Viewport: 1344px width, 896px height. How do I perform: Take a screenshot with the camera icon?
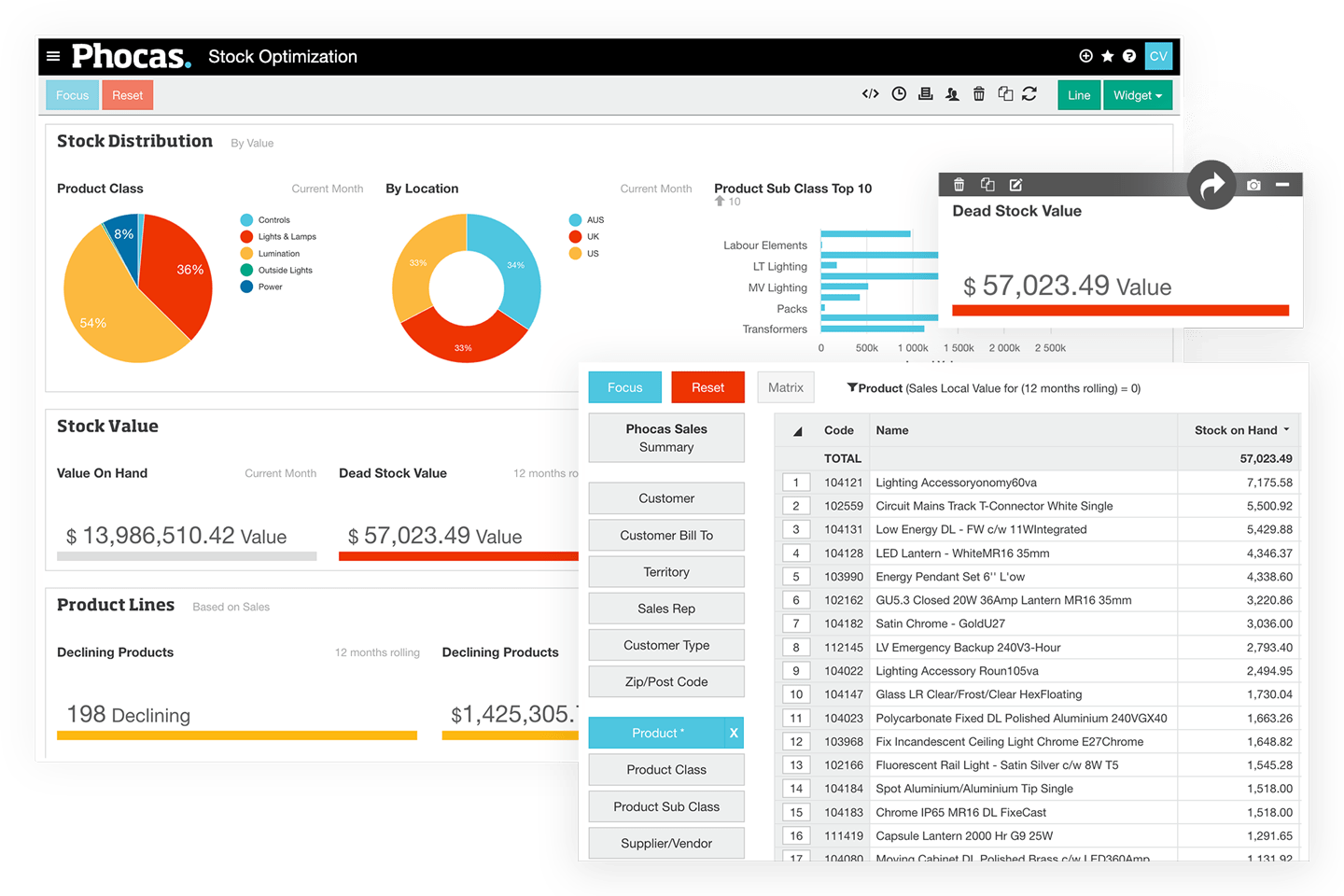[1253, 185]
